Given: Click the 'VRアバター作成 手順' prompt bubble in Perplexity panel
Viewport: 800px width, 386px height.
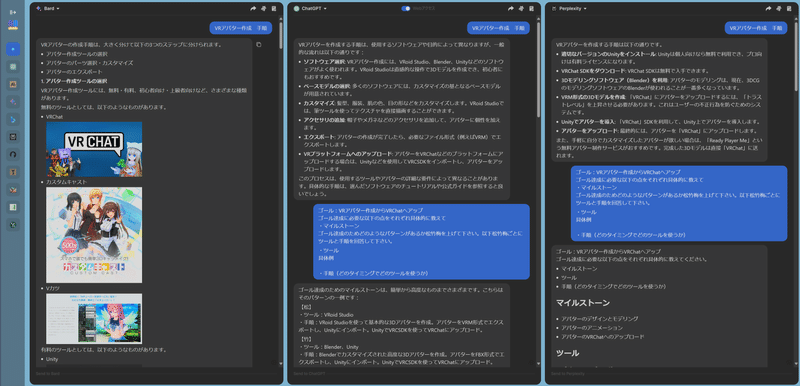Looking at the screenshot, I should pos(756,29).
